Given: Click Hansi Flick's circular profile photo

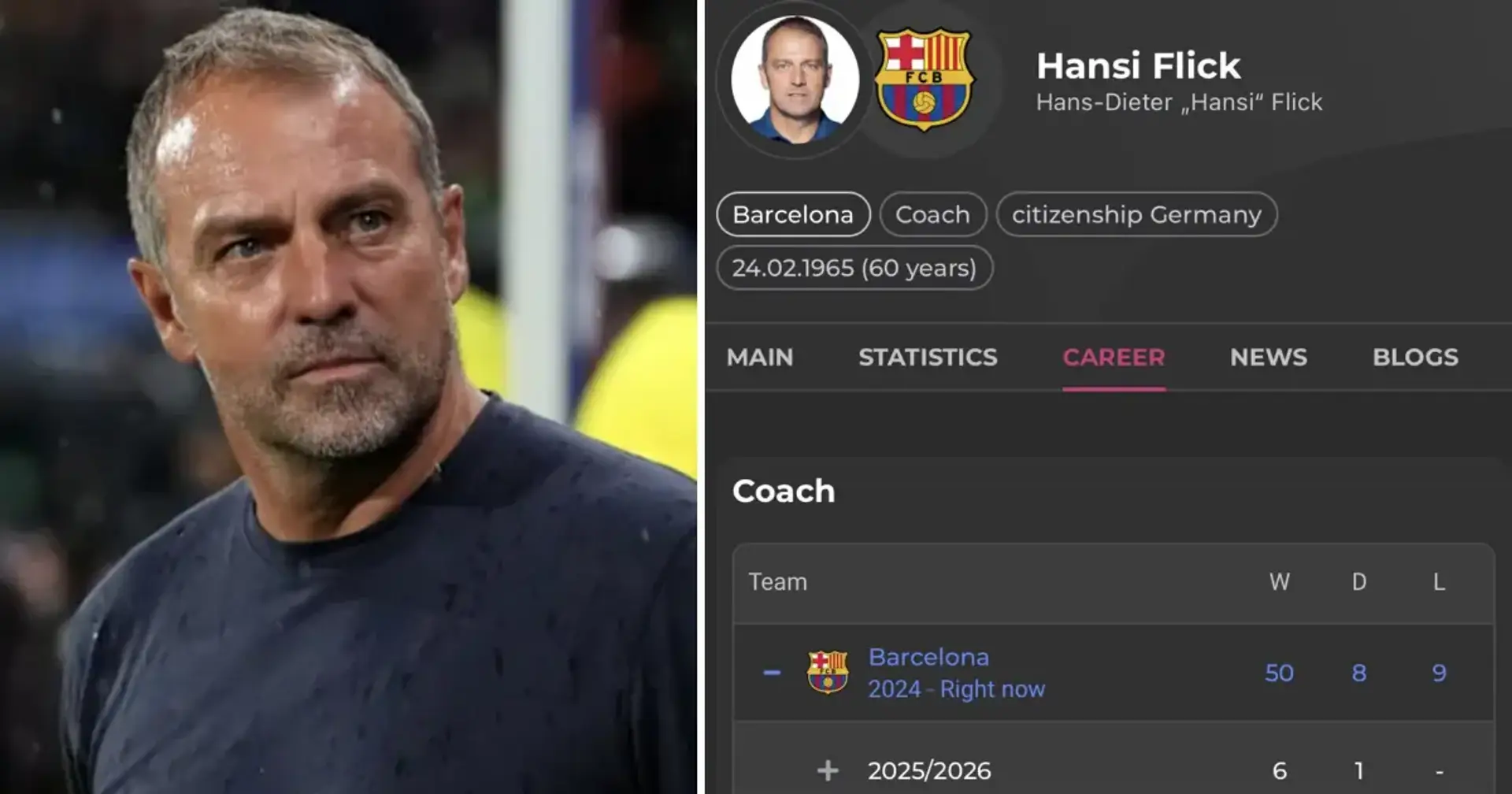Looking at the screenshot, I should [x=795, y=79].
